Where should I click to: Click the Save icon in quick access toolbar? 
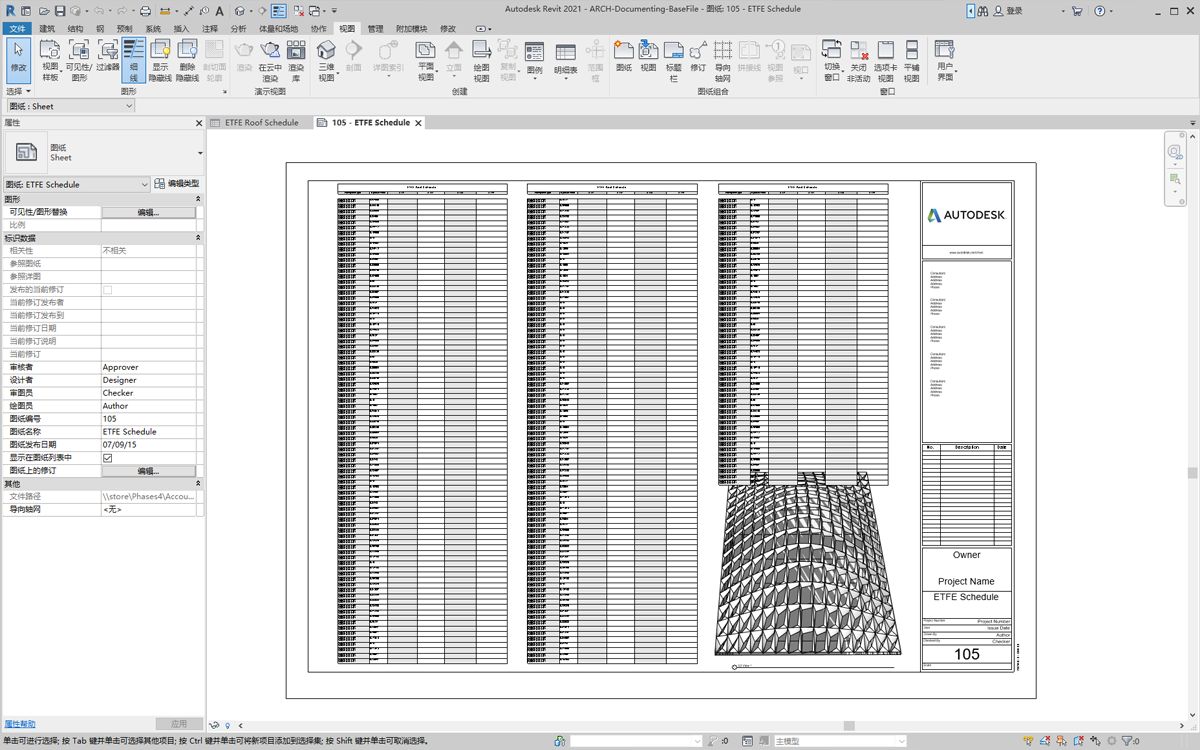[x=61, y=11]
